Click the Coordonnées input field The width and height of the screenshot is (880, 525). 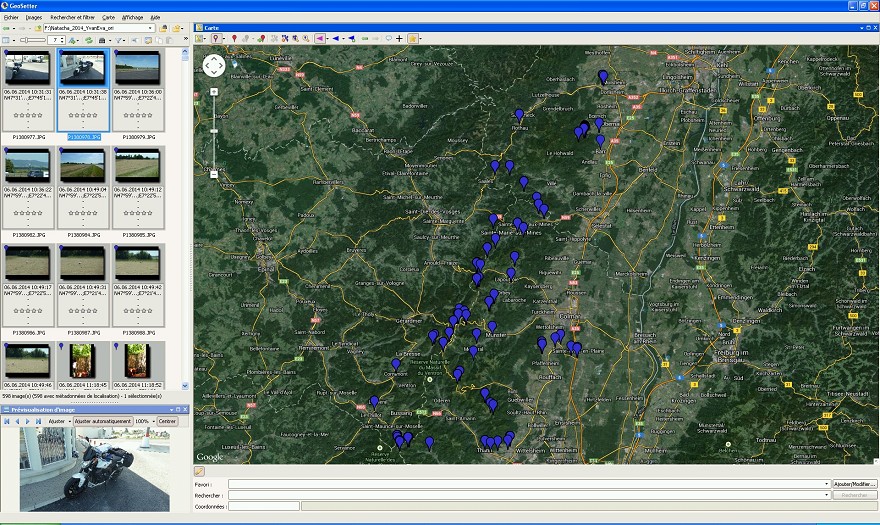point(263,506)
